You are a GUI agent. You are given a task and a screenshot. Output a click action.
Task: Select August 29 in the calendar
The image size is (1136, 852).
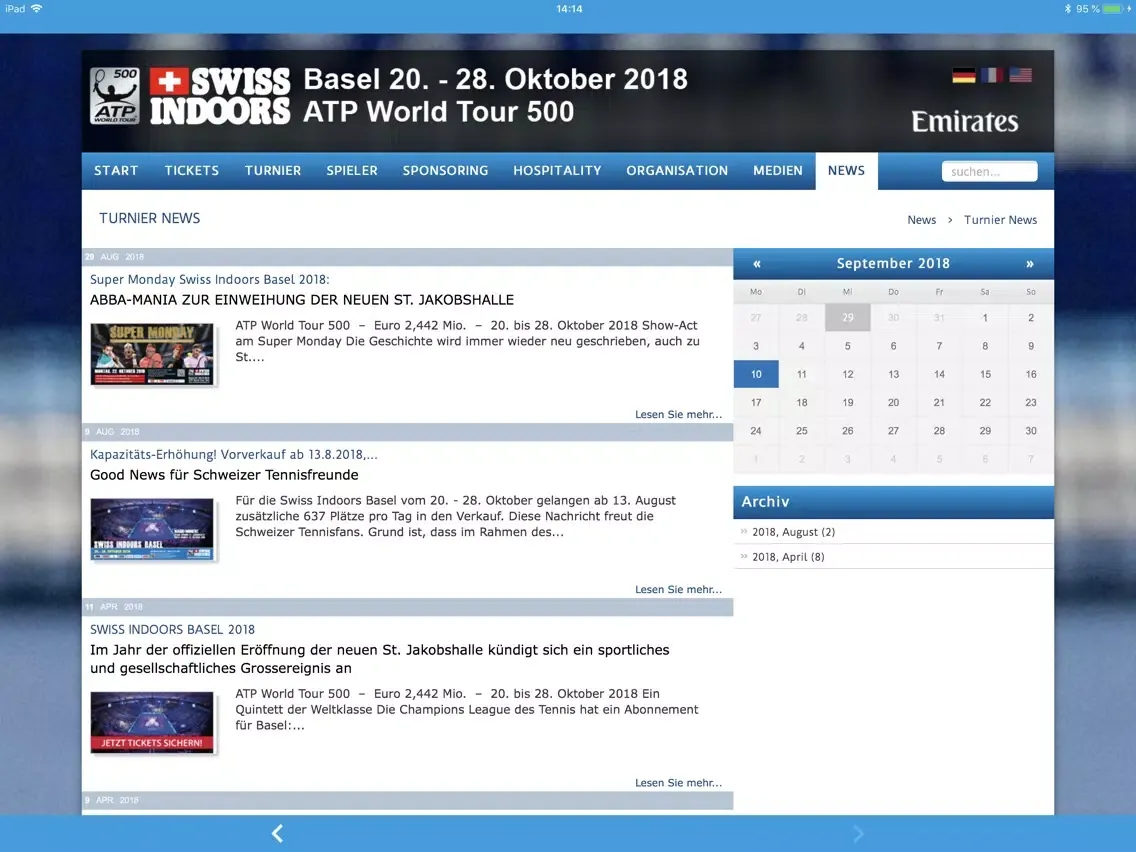[847, 317]
